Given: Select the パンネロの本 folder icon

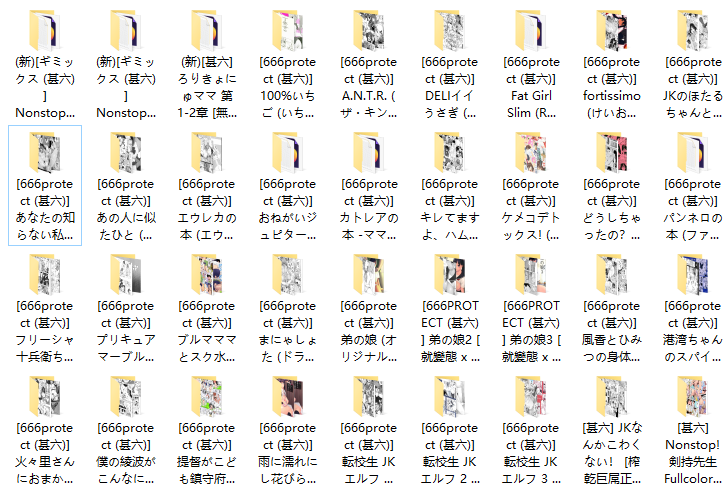Looking at the screenshot, I should pos(693,153).
